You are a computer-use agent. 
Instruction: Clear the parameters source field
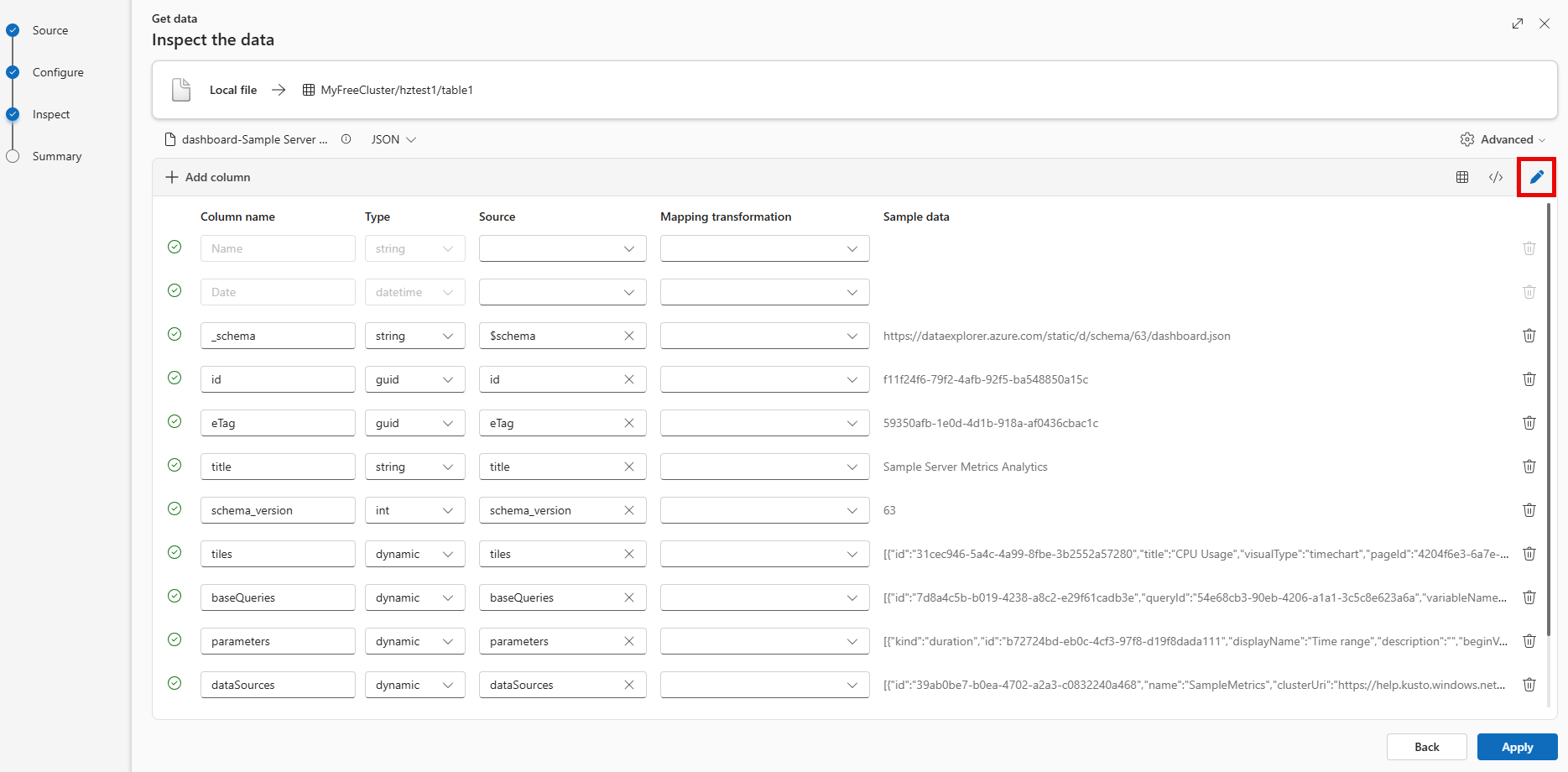click(x=629, y=641)
